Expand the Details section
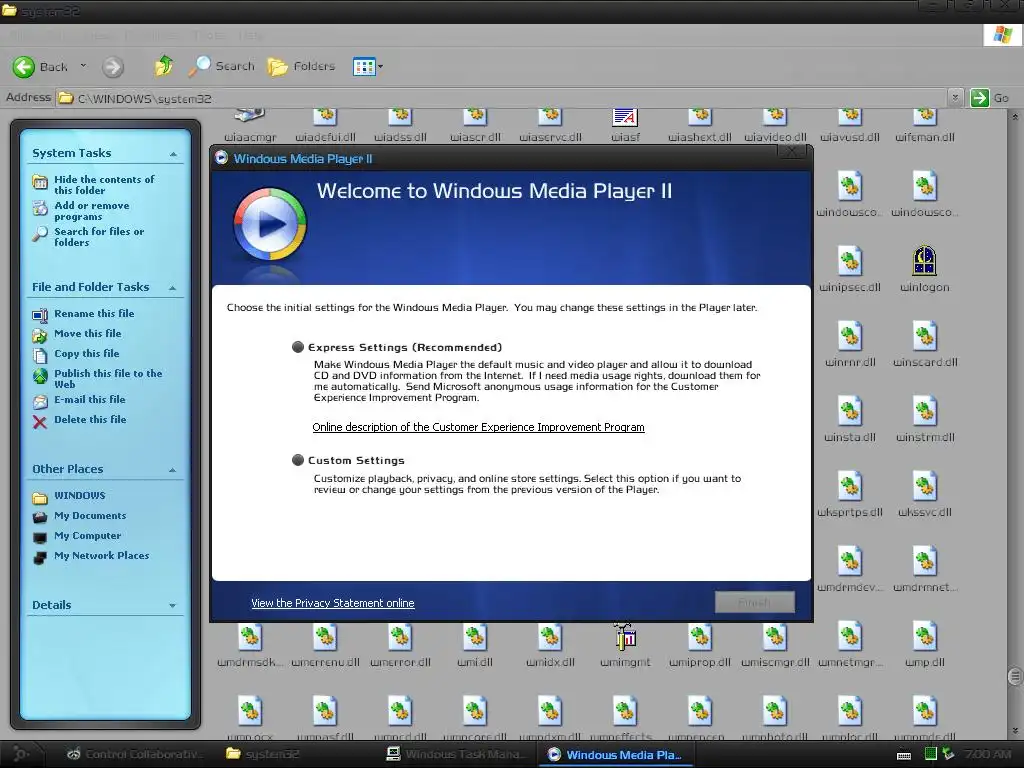The image size is (1024, 768). pos(173,606)
